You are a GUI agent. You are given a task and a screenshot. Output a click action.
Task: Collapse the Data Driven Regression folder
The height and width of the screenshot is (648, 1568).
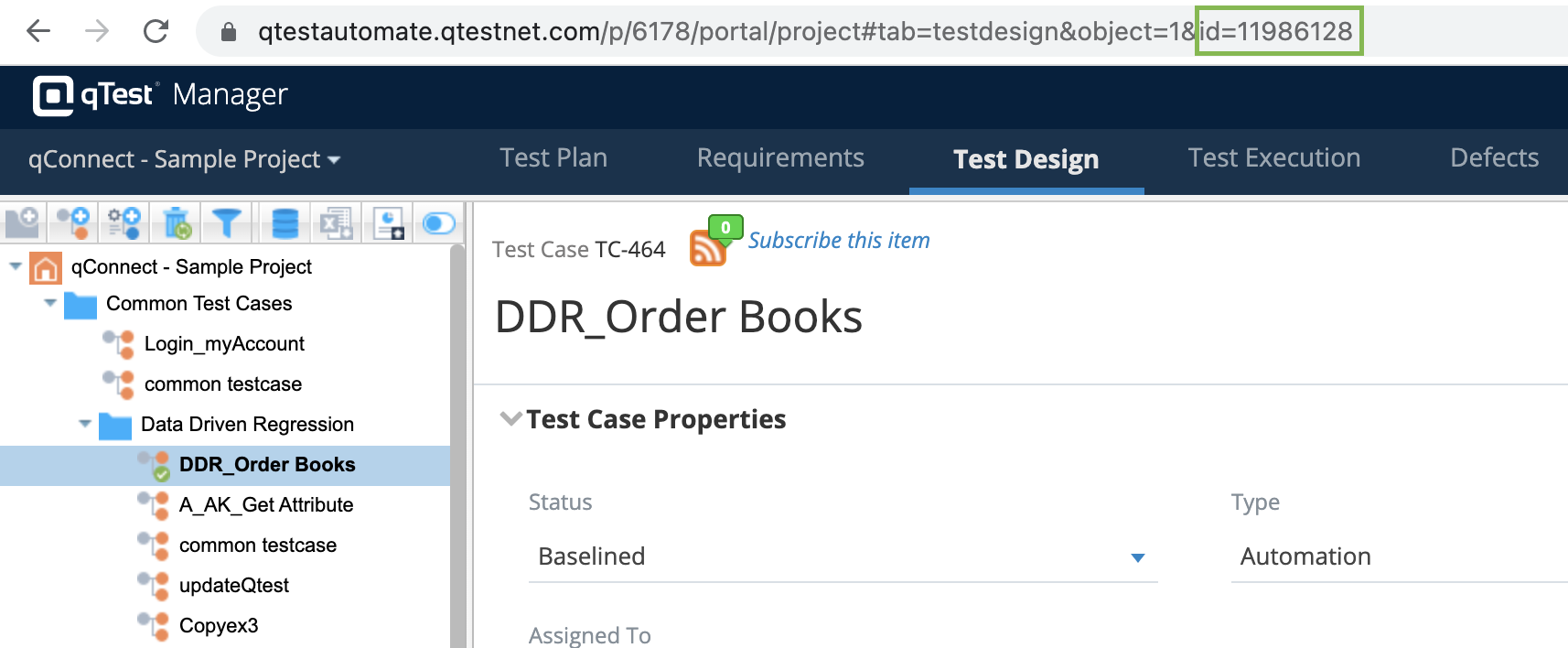click(x=85, y=424)
